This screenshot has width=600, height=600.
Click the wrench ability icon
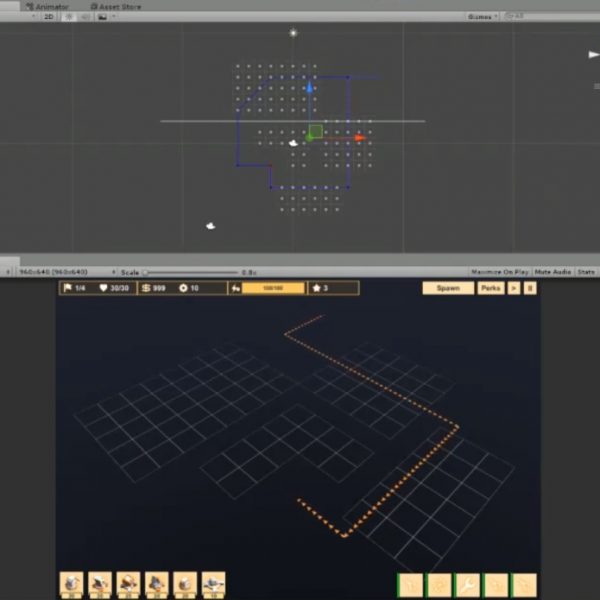467,585
